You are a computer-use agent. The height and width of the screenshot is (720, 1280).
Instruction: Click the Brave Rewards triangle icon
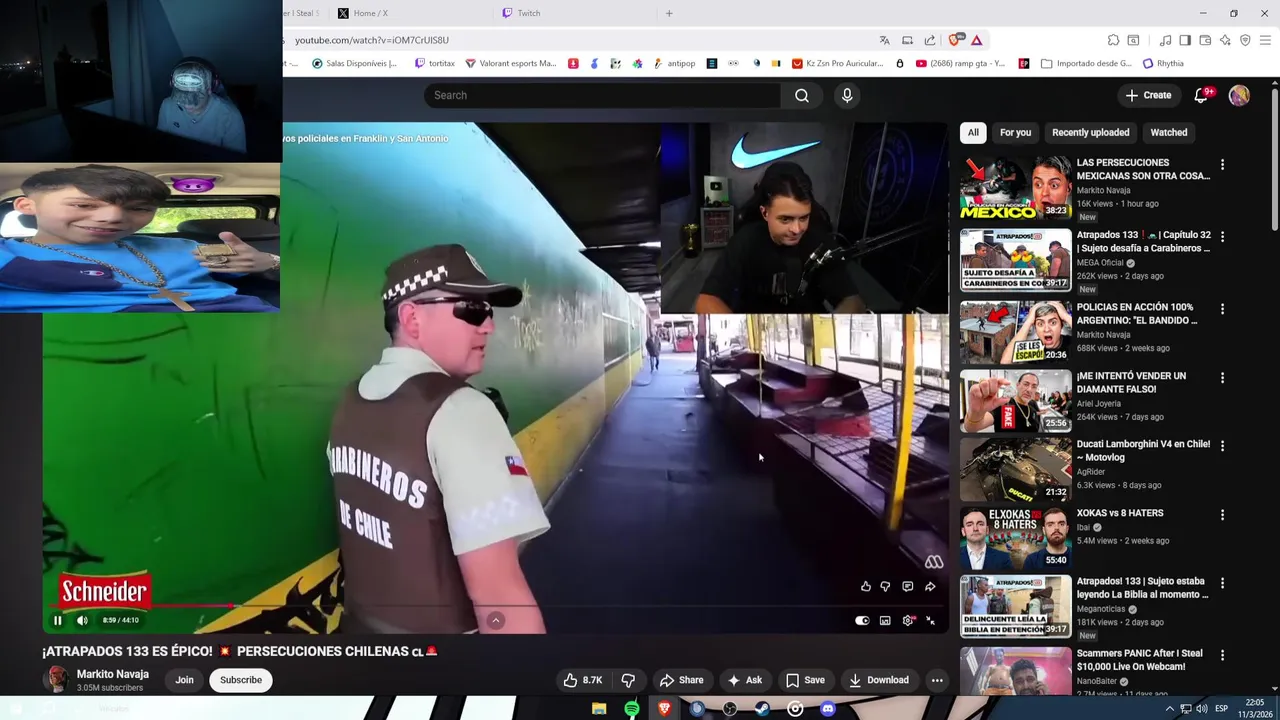point(977,40)
